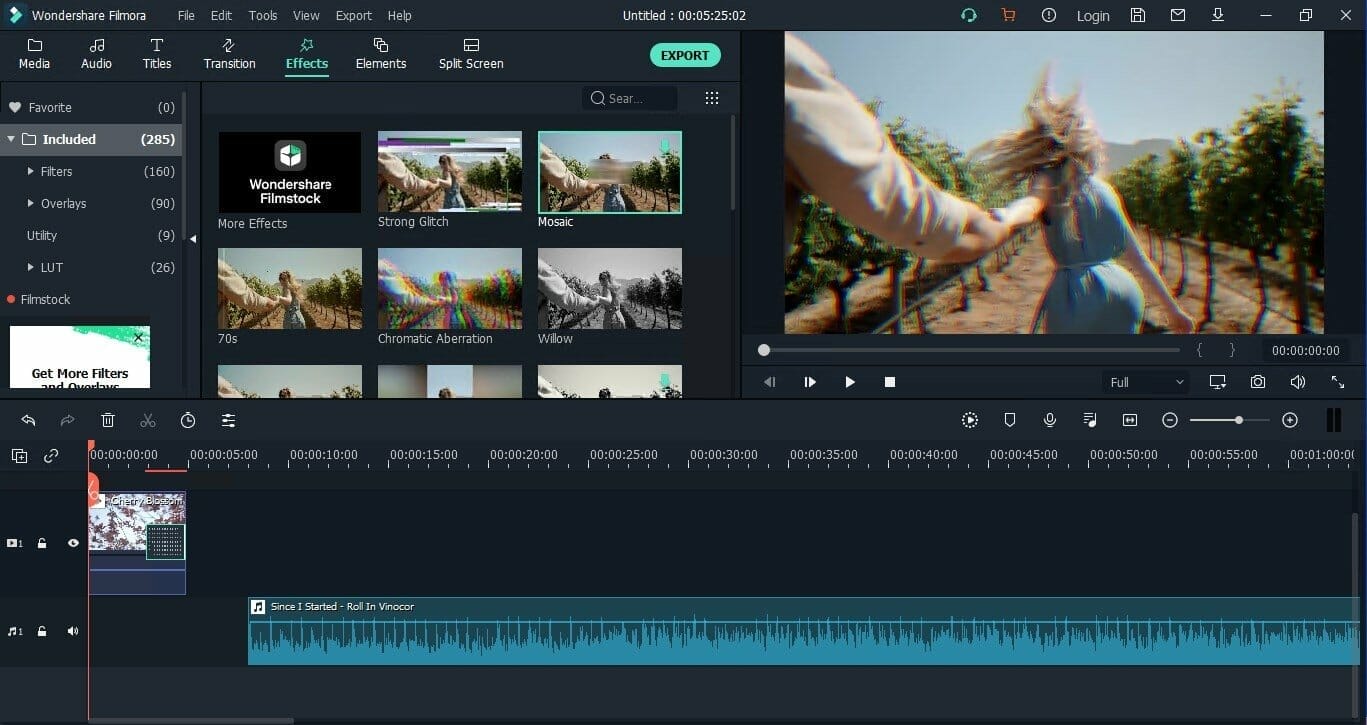Click the snap/link icon above the timeline
The height and width of the screenshot is (725, 1367).
(50, 455)
